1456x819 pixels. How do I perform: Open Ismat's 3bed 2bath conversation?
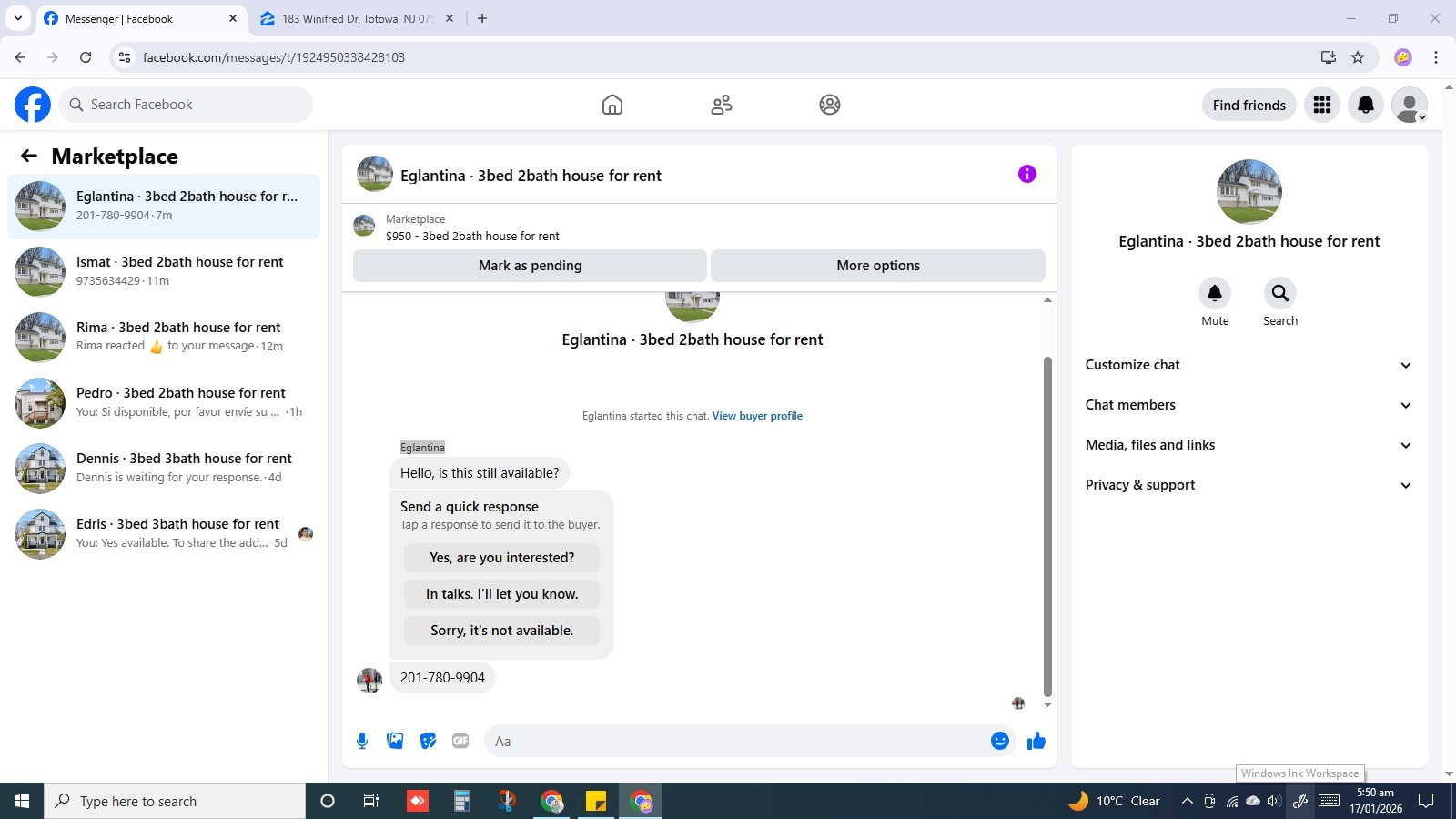pyautogui.click(x=164, y=272)
